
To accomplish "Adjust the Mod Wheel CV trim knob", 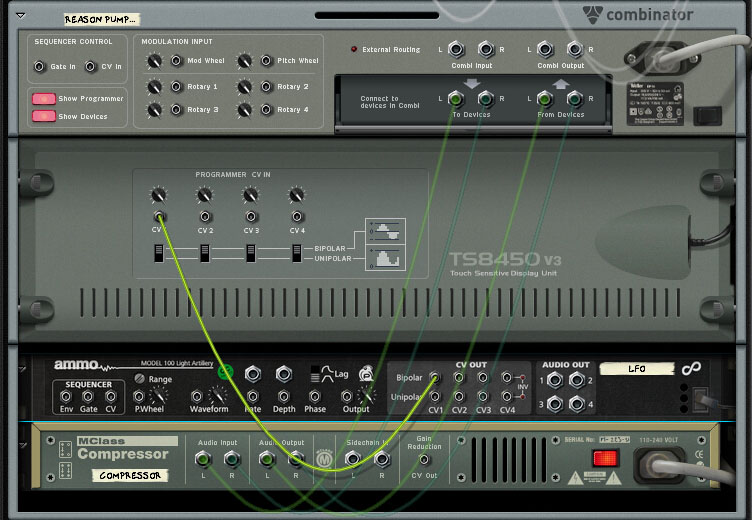I will (154, 61).
